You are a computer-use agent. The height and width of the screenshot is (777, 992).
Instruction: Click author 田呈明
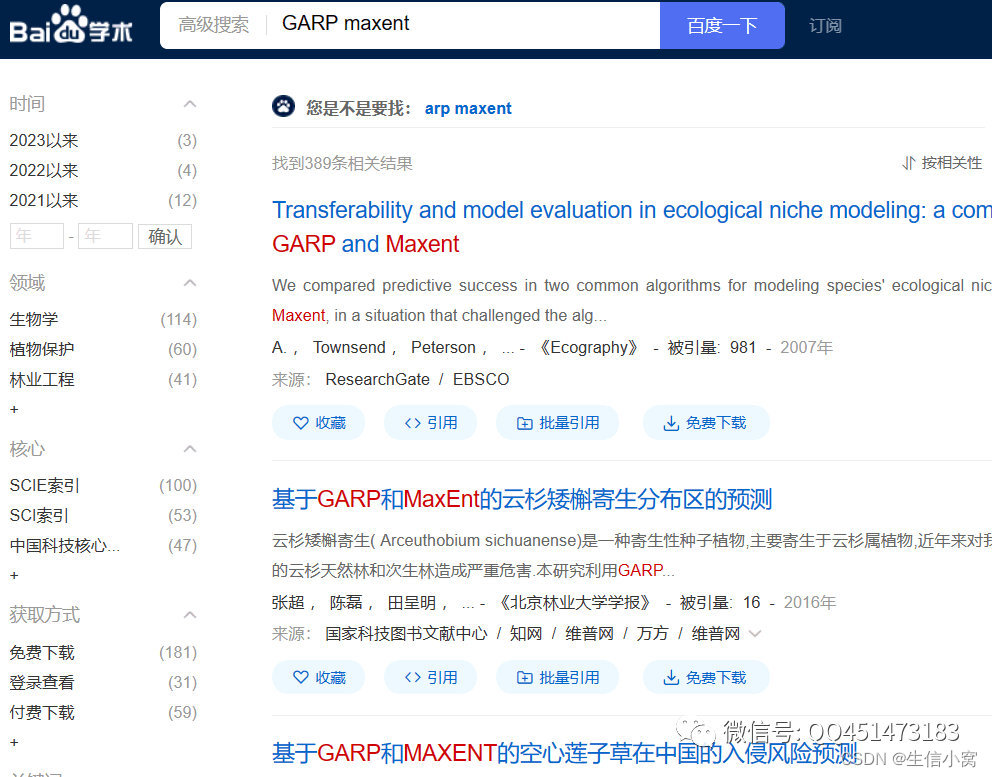point(412,602)
